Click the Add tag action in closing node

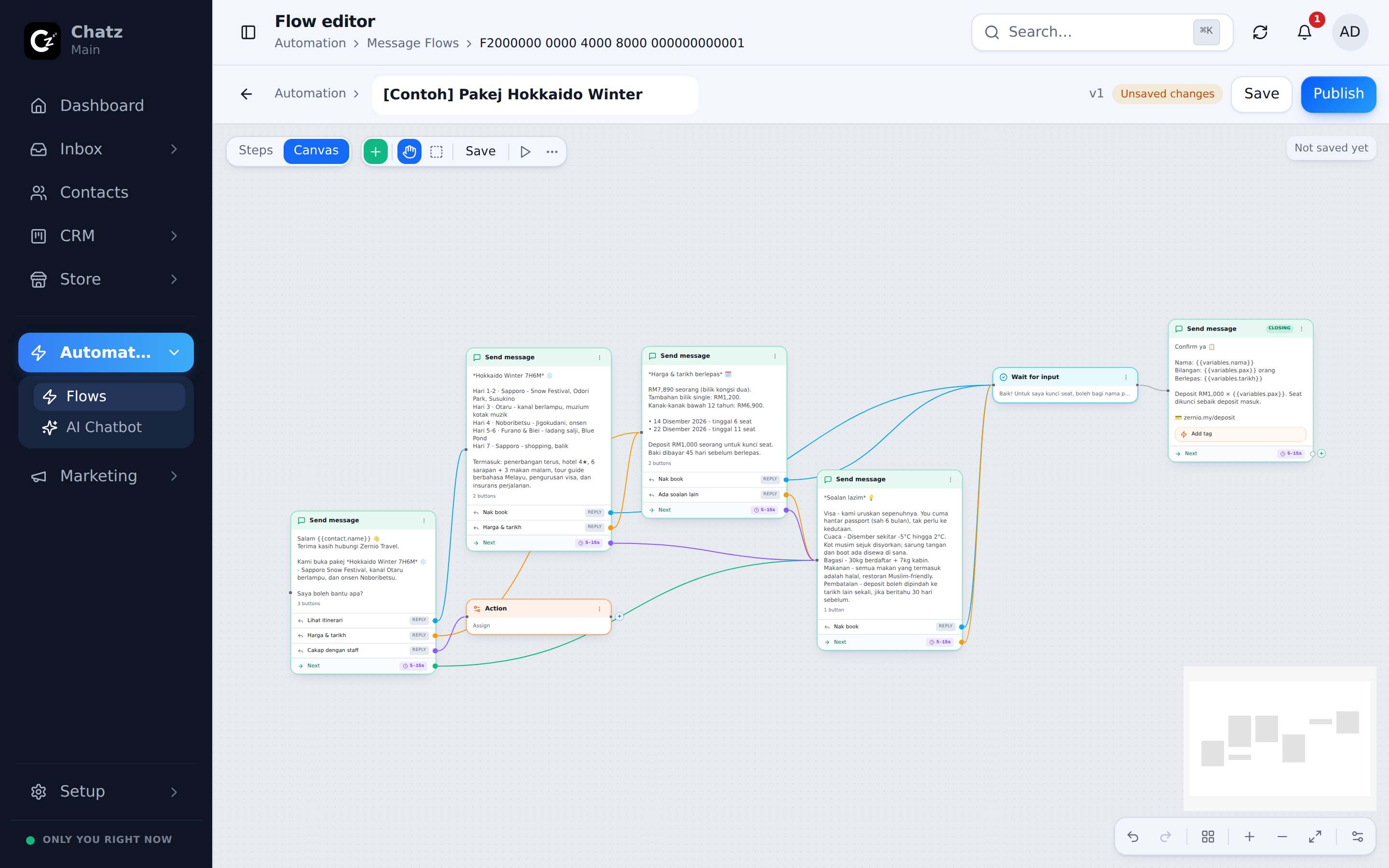(1240, 434)
